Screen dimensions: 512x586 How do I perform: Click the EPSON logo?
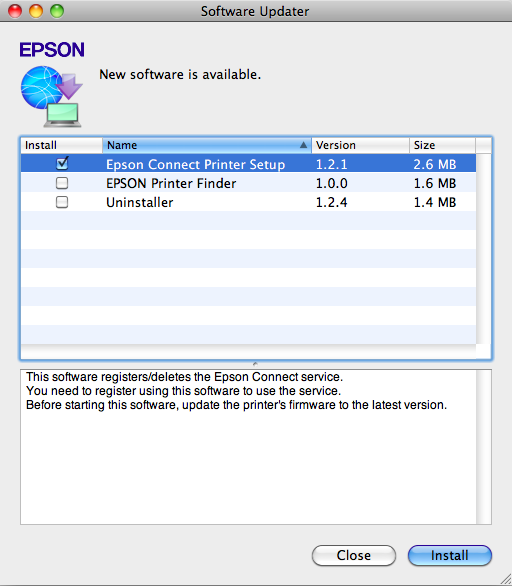52,50
